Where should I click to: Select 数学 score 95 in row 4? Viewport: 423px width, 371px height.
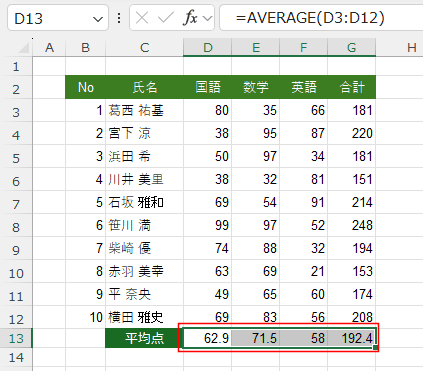256,133
